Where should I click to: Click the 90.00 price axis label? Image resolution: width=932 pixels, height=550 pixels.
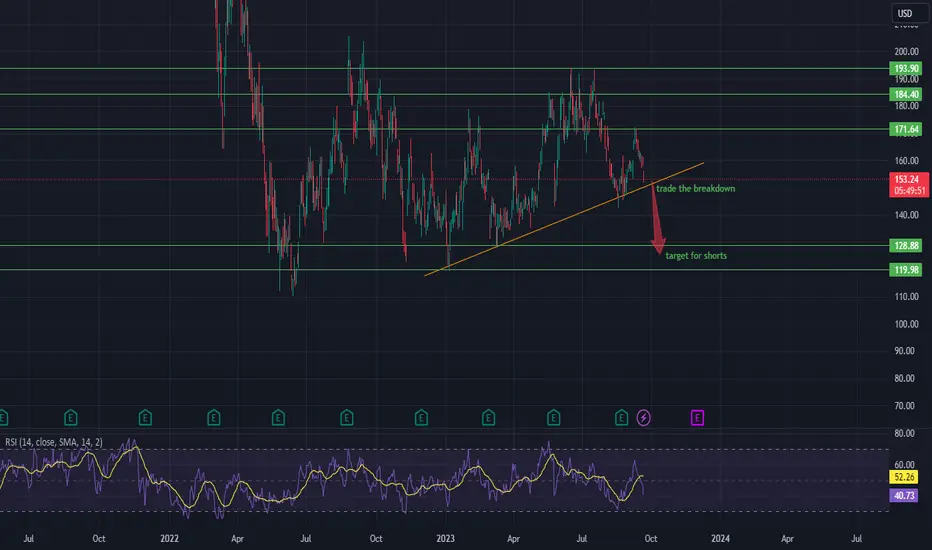coord(906,351)
